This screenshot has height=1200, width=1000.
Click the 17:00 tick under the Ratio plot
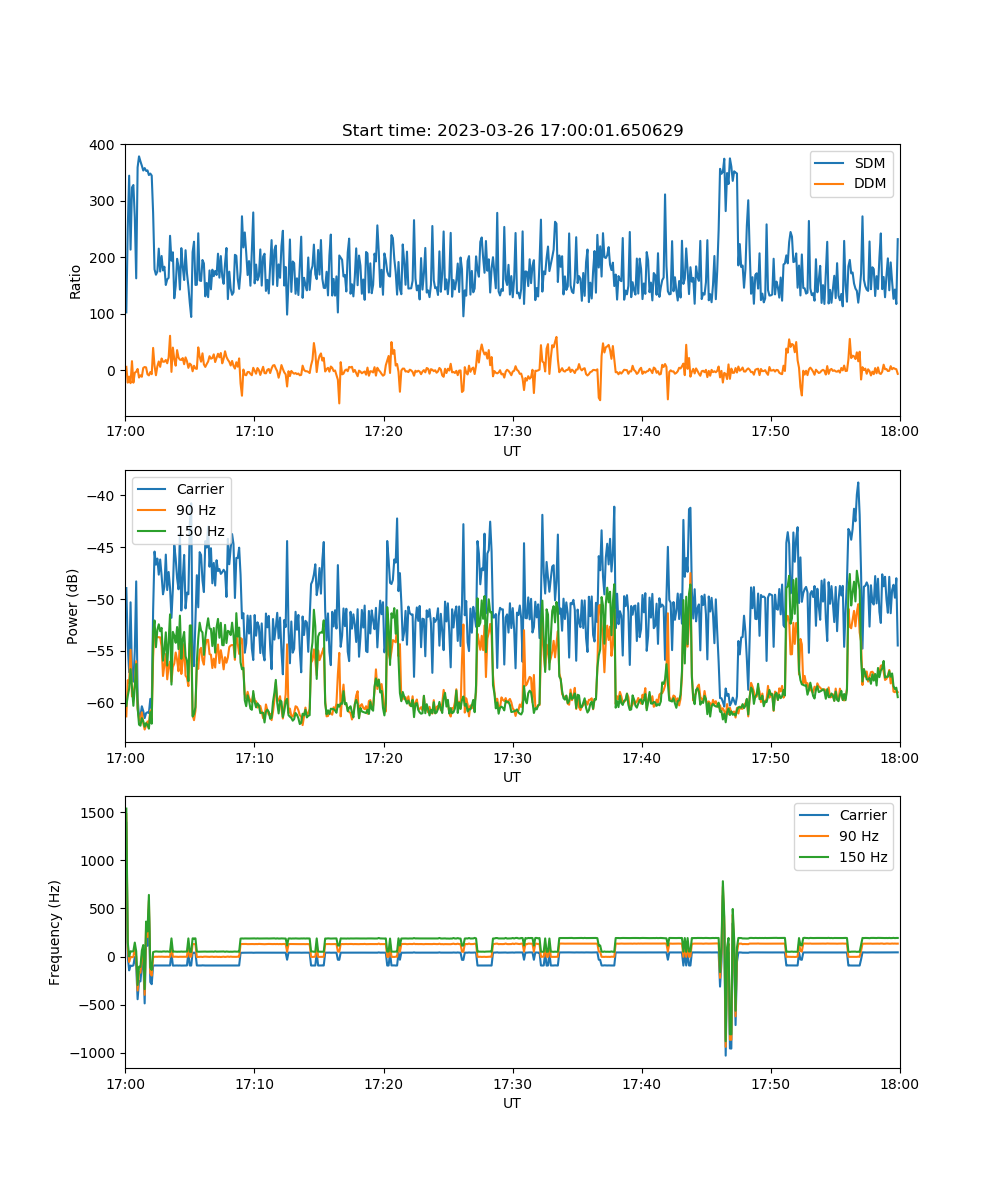pyautogui.click(x=125, y=431)
